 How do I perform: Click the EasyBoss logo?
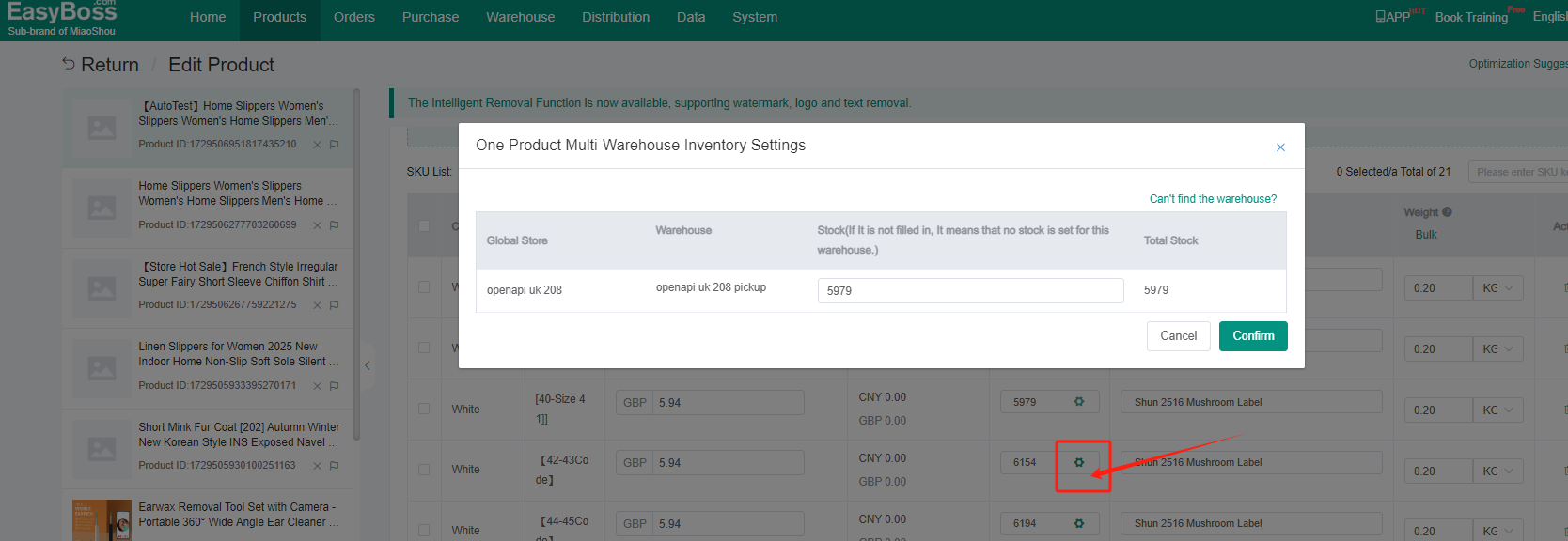(62, 19)
